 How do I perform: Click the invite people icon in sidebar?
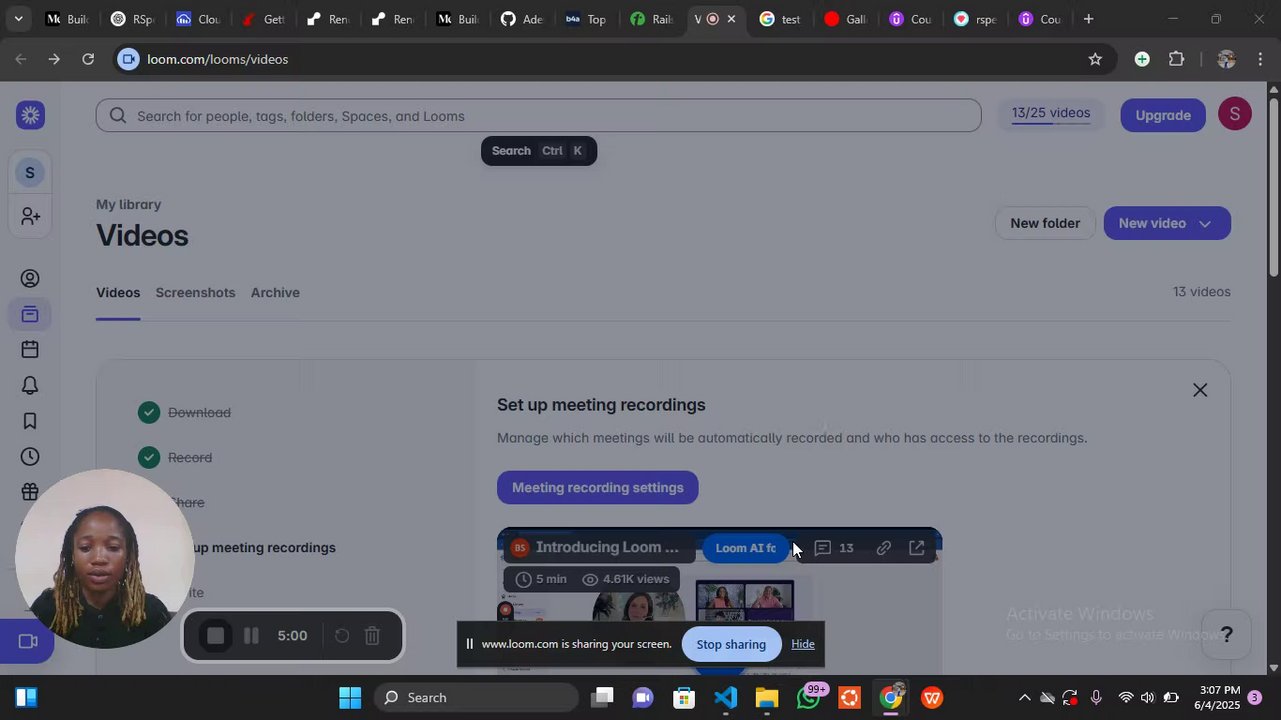coord(30,216)
